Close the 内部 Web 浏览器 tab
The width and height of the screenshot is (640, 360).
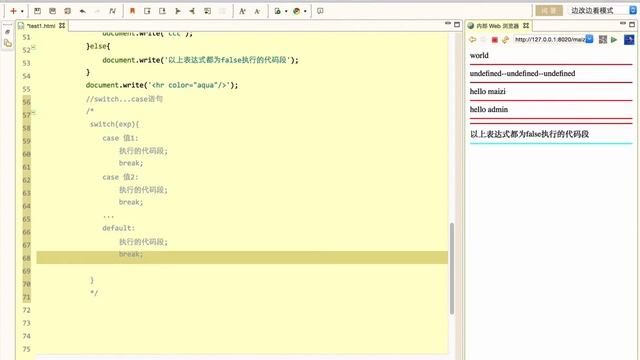point(526,25)
